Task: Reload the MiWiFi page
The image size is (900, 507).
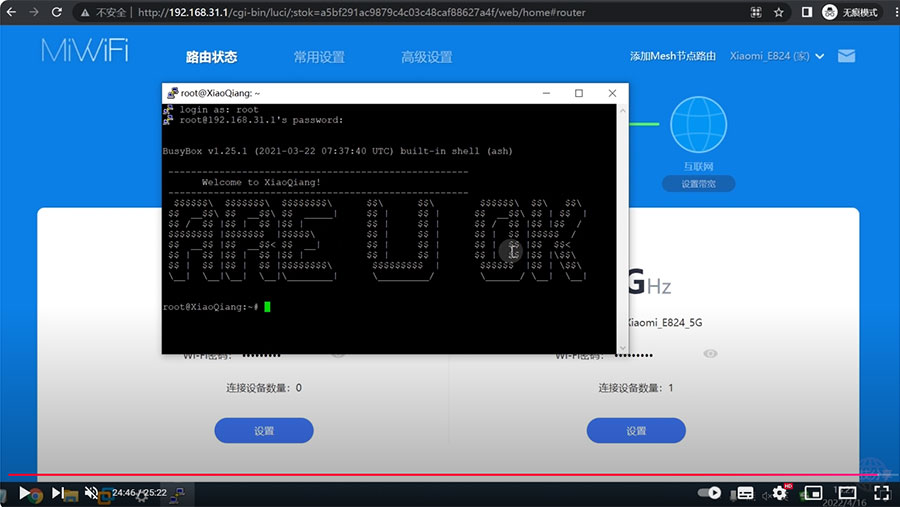Action: 56,12
